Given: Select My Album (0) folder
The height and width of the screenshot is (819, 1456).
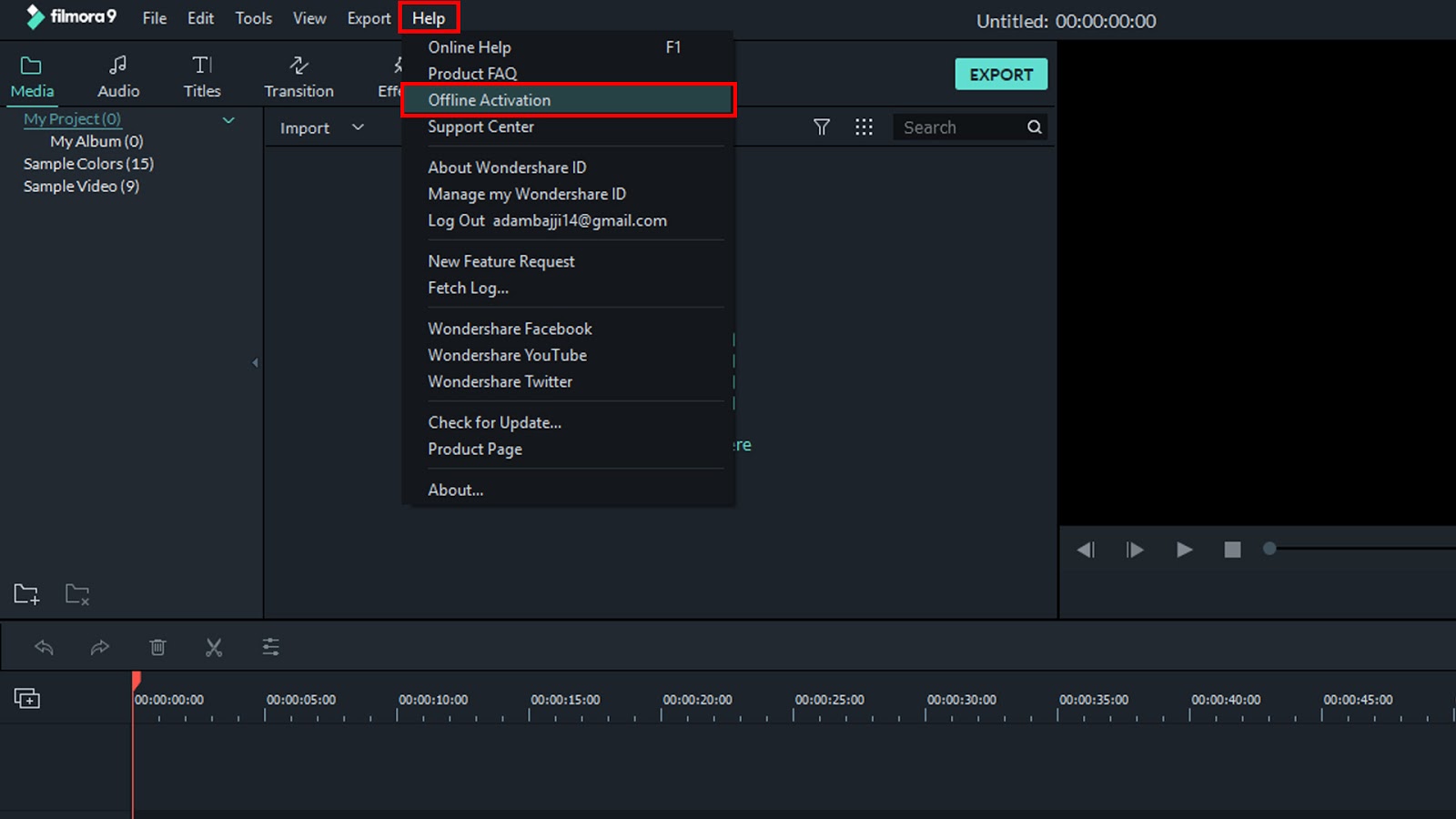Looking at the screenshot, I should 96,141.
